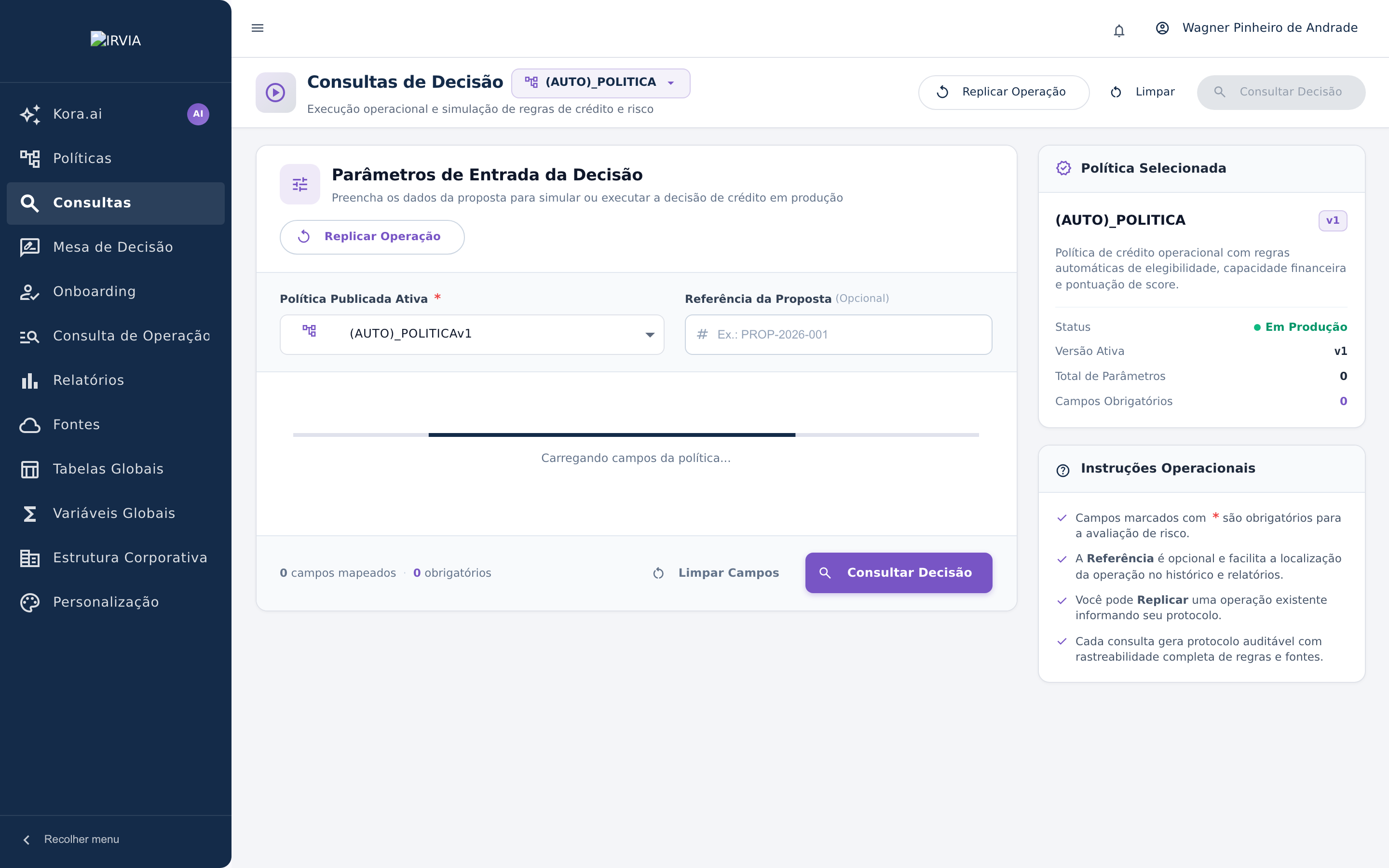Click dropdown arrow of (AUTO)_POLITICAv1 select

tap(649, 335)
